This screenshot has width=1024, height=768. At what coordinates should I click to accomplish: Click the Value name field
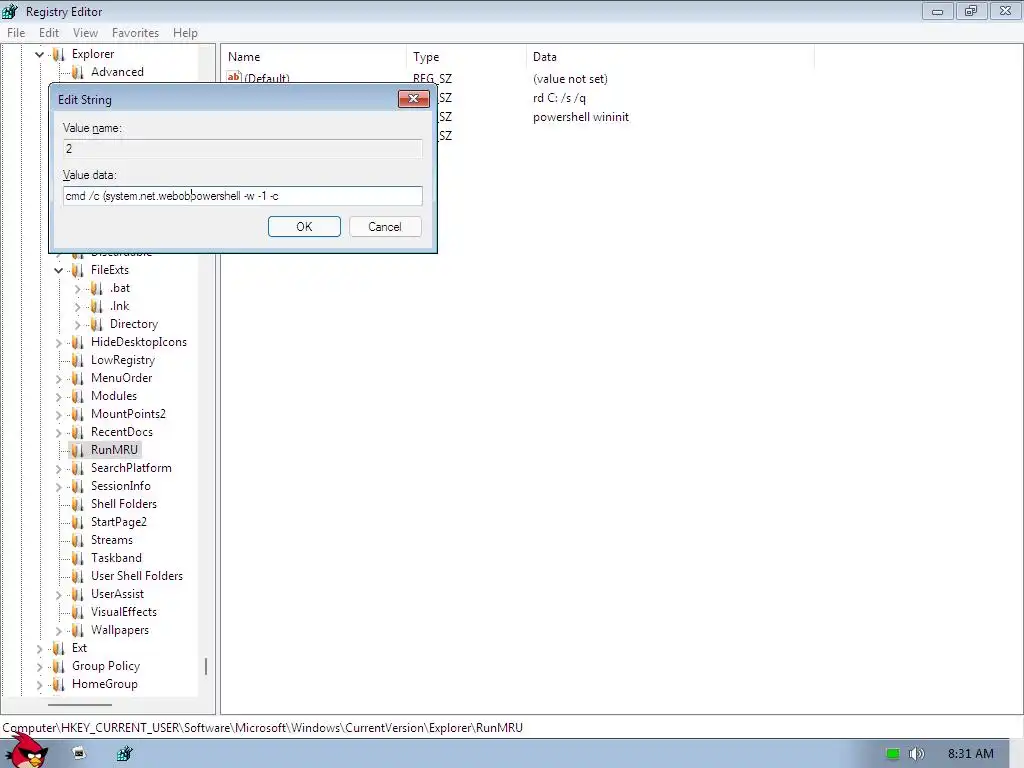tap(242, 149)
